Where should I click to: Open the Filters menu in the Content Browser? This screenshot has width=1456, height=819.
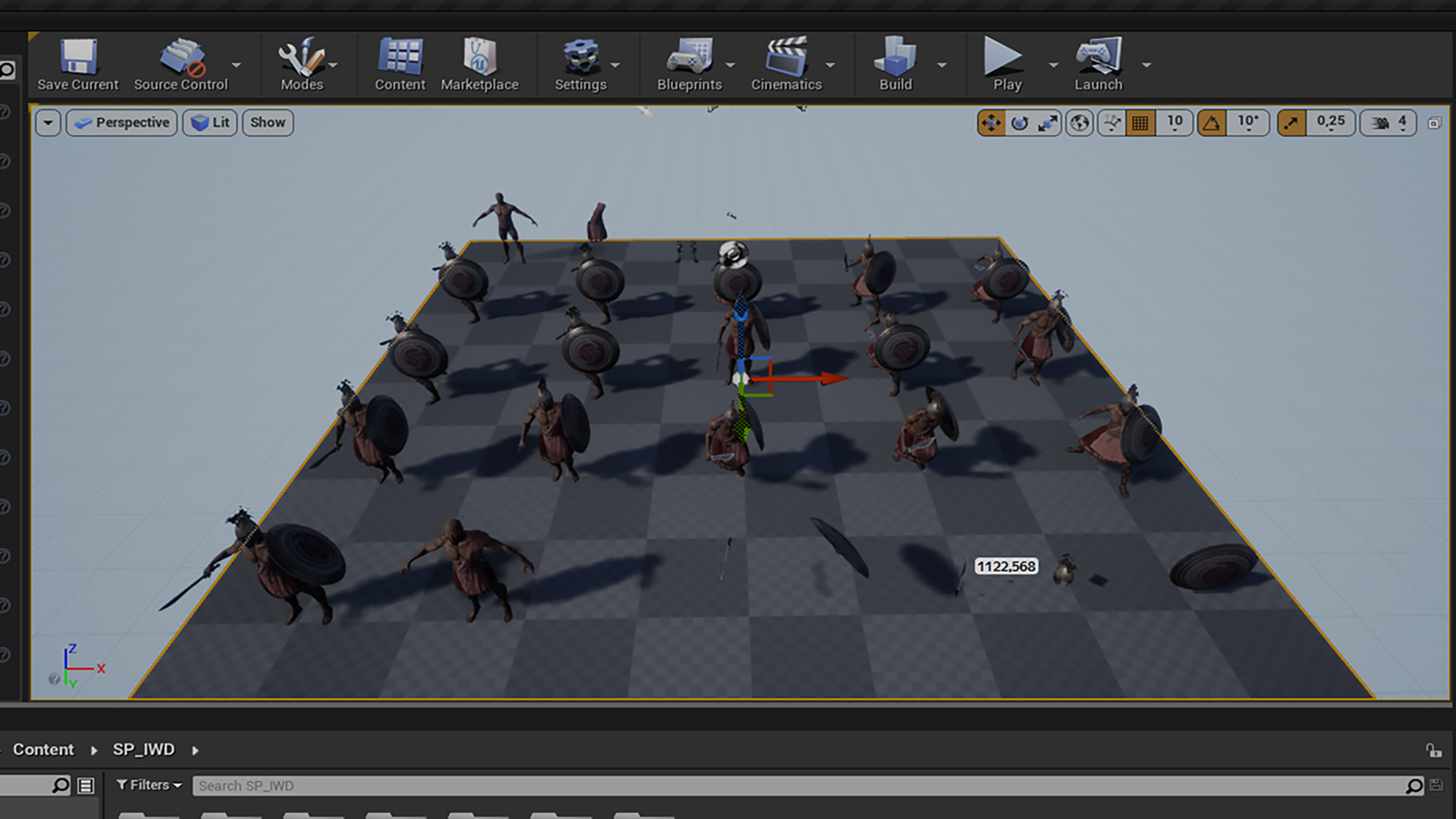pos(149,785)
